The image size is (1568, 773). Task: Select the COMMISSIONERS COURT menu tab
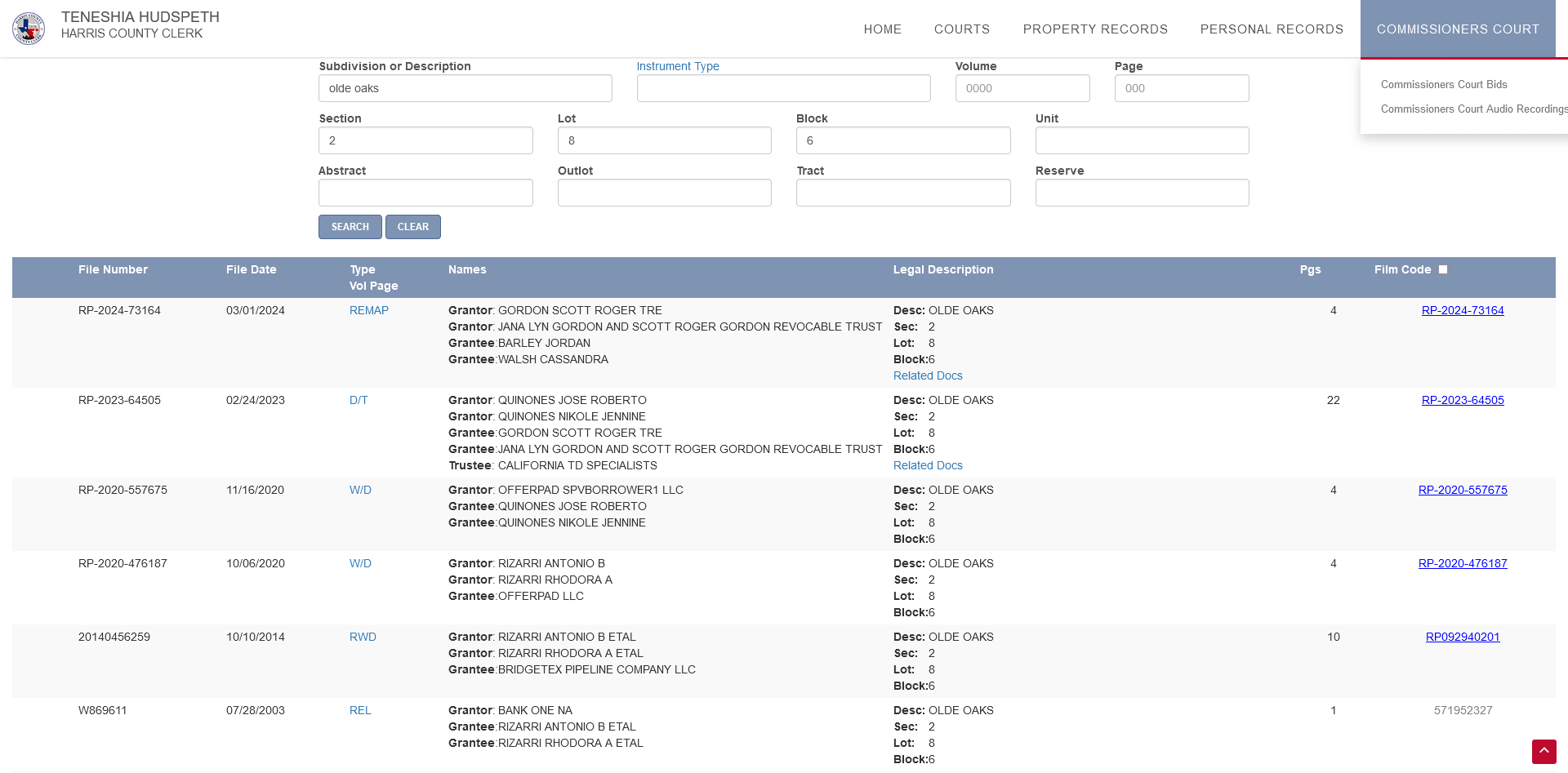[1459, 29]
